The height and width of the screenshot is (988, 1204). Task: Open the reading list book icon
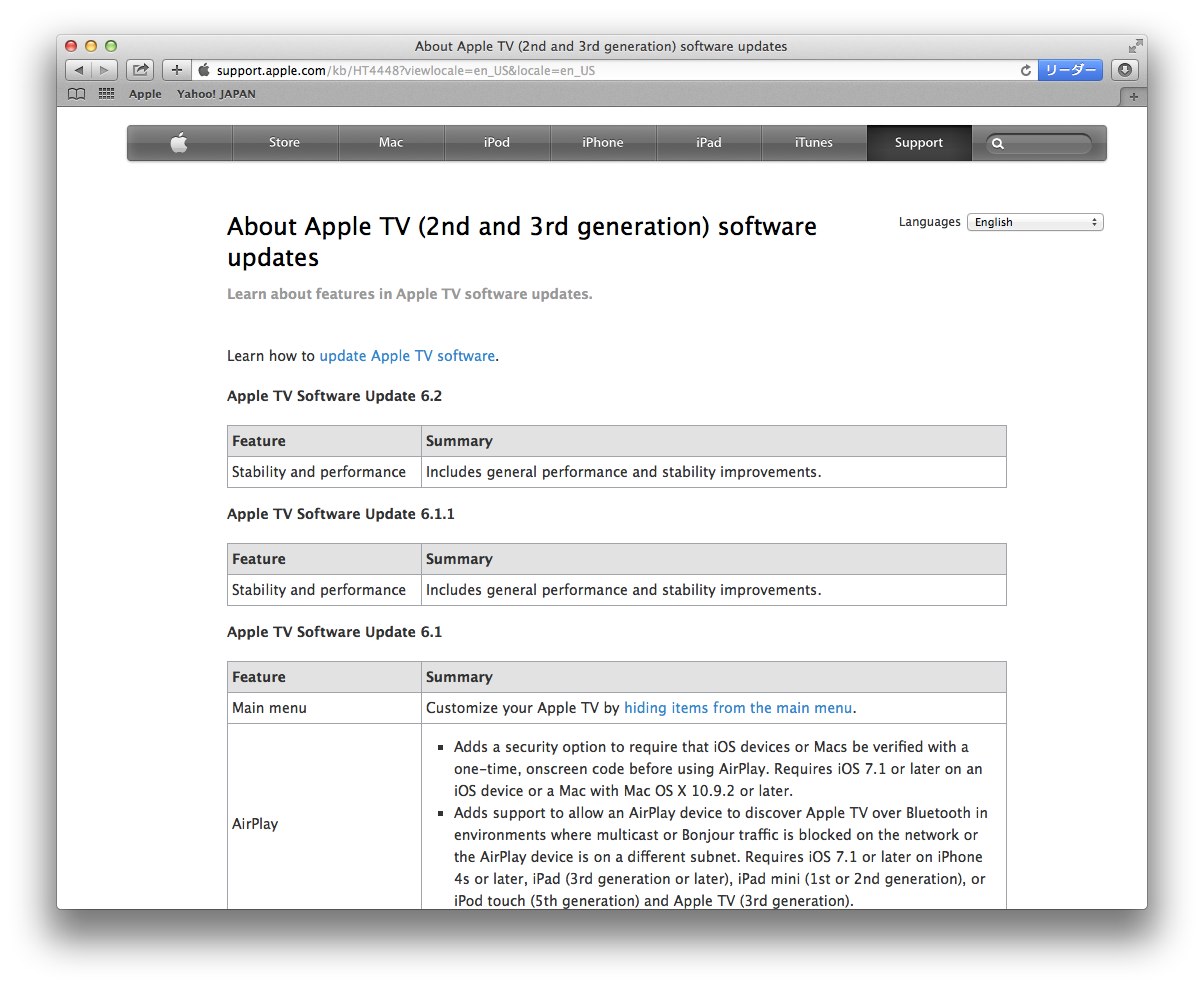[x=76, y=94]
